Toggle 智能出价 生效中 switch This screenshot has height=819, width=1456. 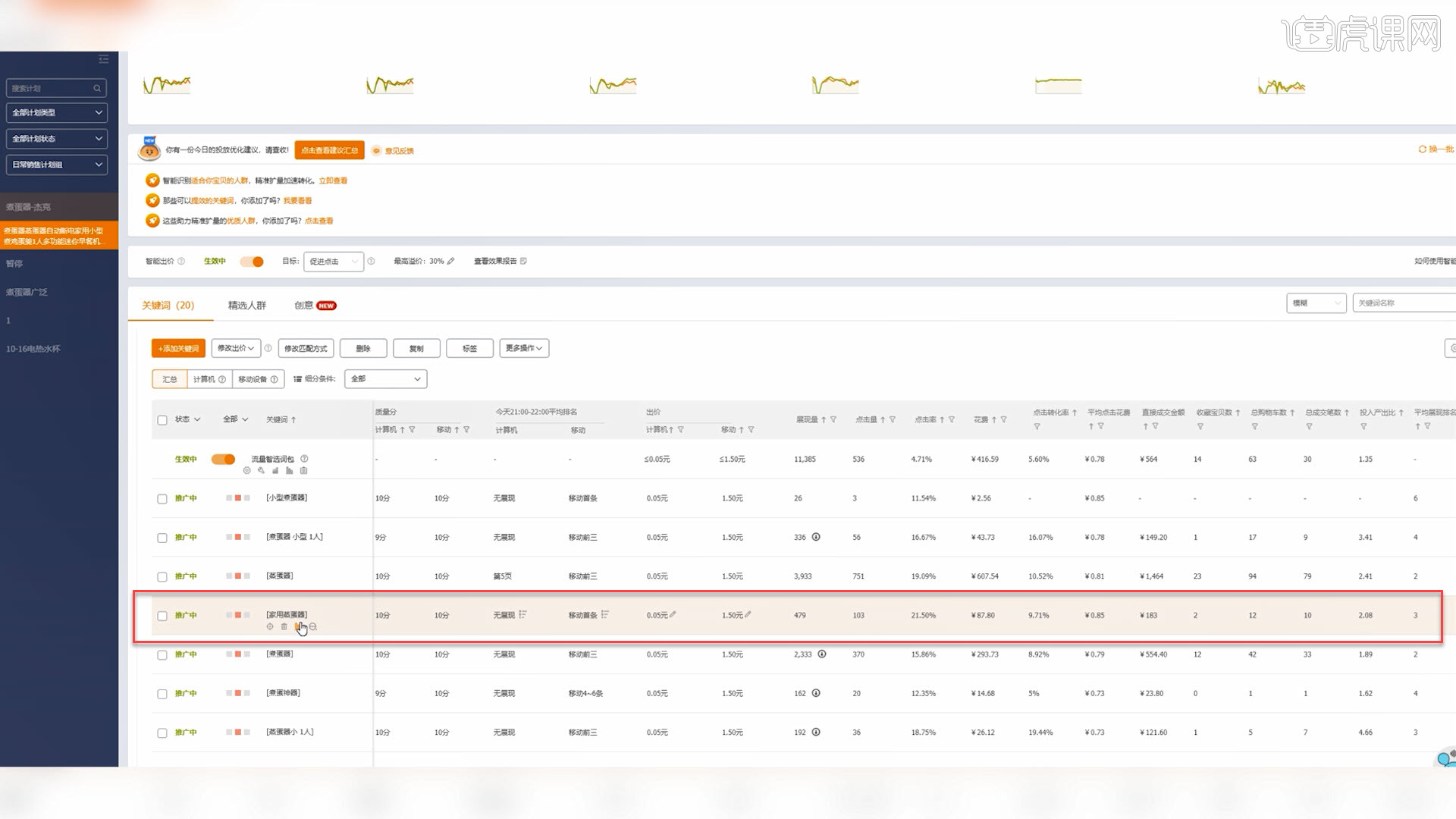(252, 261)
